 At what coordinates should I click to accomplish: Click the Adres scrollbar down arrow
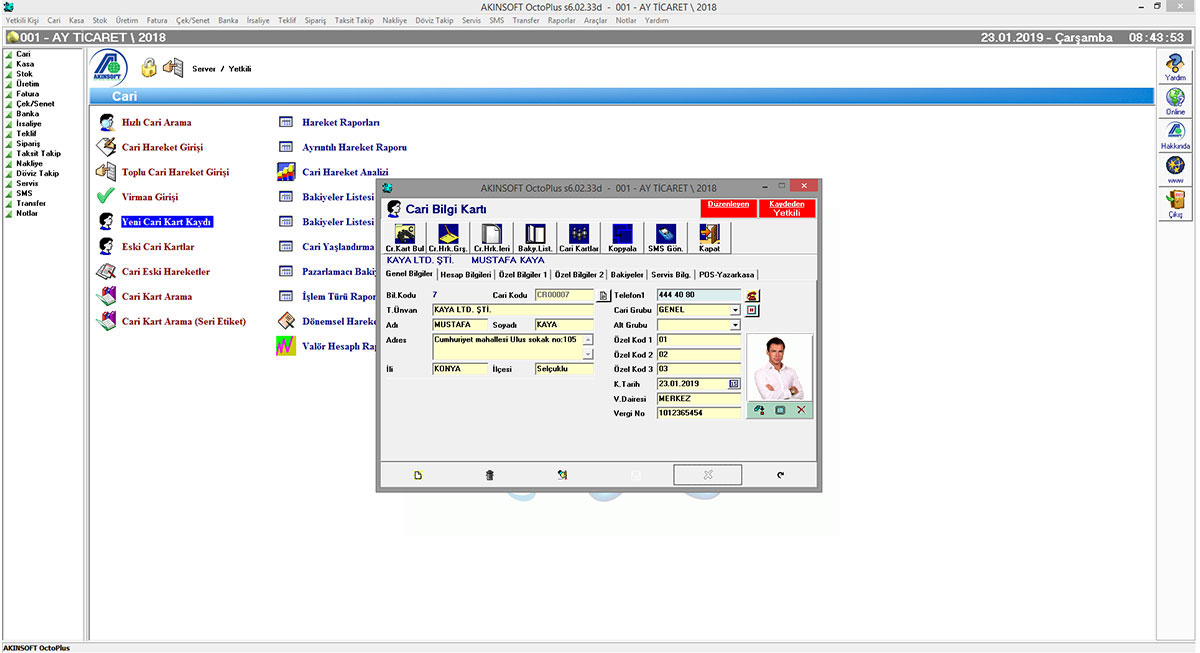(588, 354)
